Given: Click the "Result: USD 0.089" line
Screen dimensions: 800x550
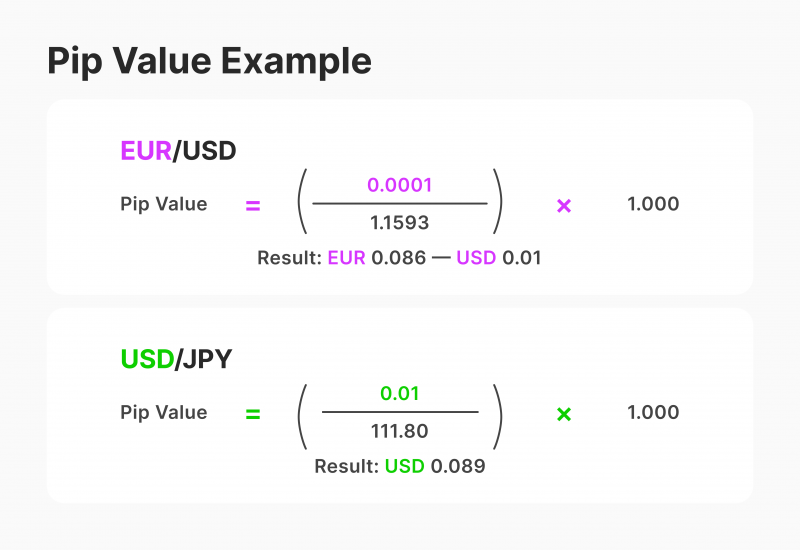Looking at the screenshot, I should (399, 466).
